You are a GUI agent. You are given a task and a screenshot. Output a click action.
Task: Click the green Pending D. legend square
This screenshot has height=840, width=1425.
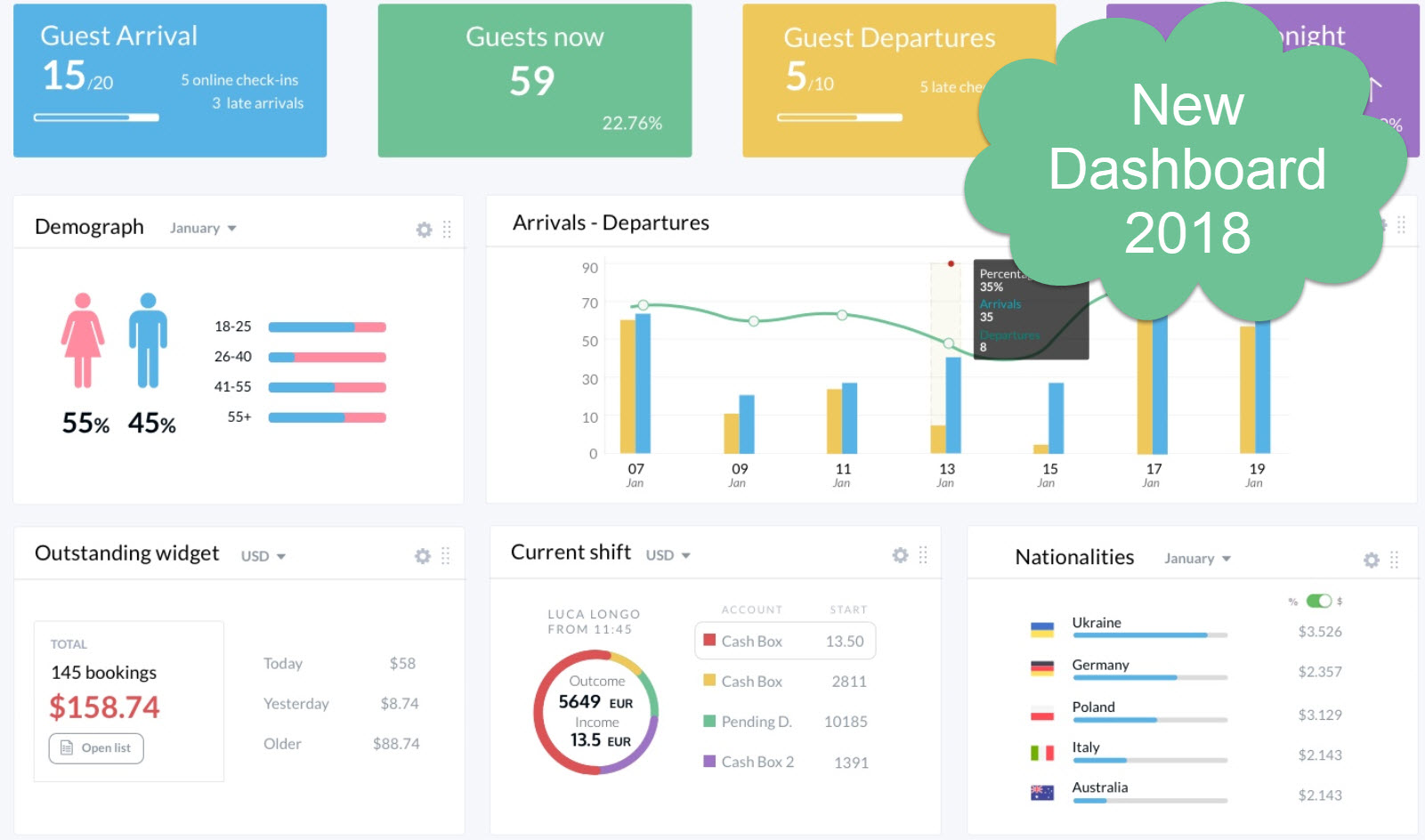point(709,721)
